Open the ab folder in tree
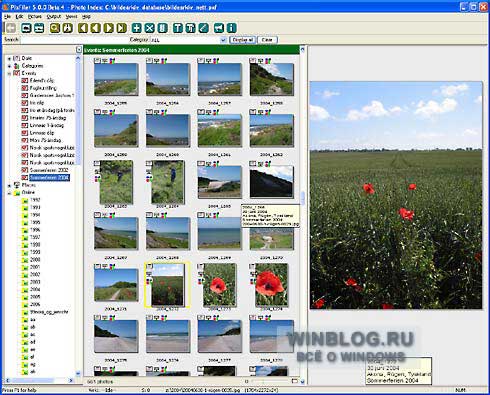Screen dimensions: 490x395 tap(33, 327)
